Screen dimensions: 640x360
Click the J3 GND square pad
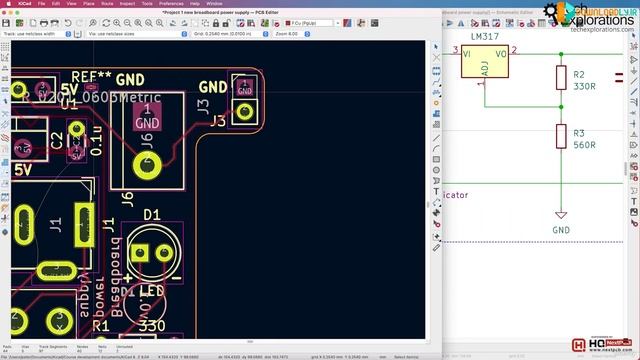click(x=244, y=87)
